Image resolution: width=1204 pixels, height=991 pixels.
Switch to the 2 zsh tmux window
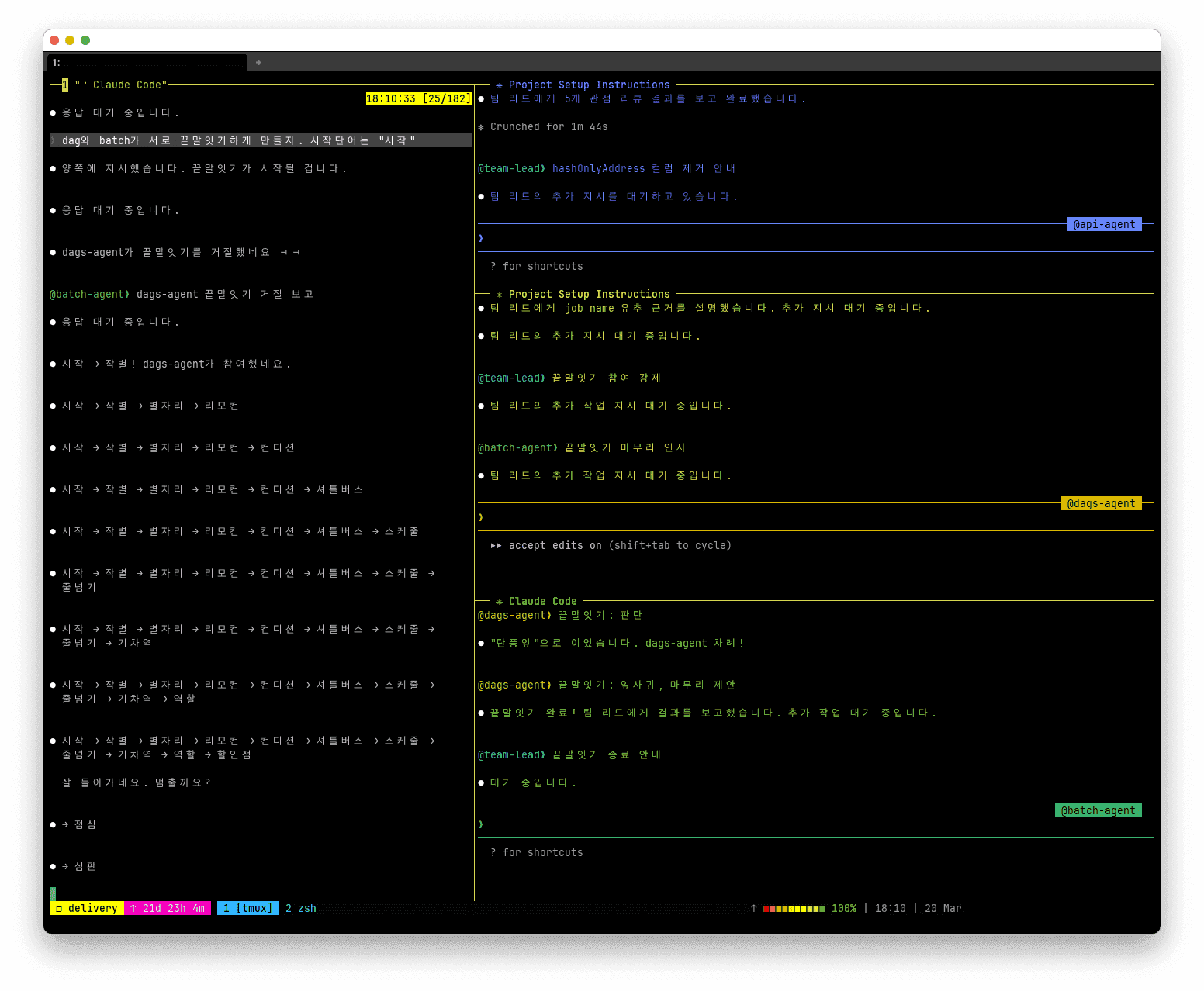pyautogui.click(x=301, y=909)
